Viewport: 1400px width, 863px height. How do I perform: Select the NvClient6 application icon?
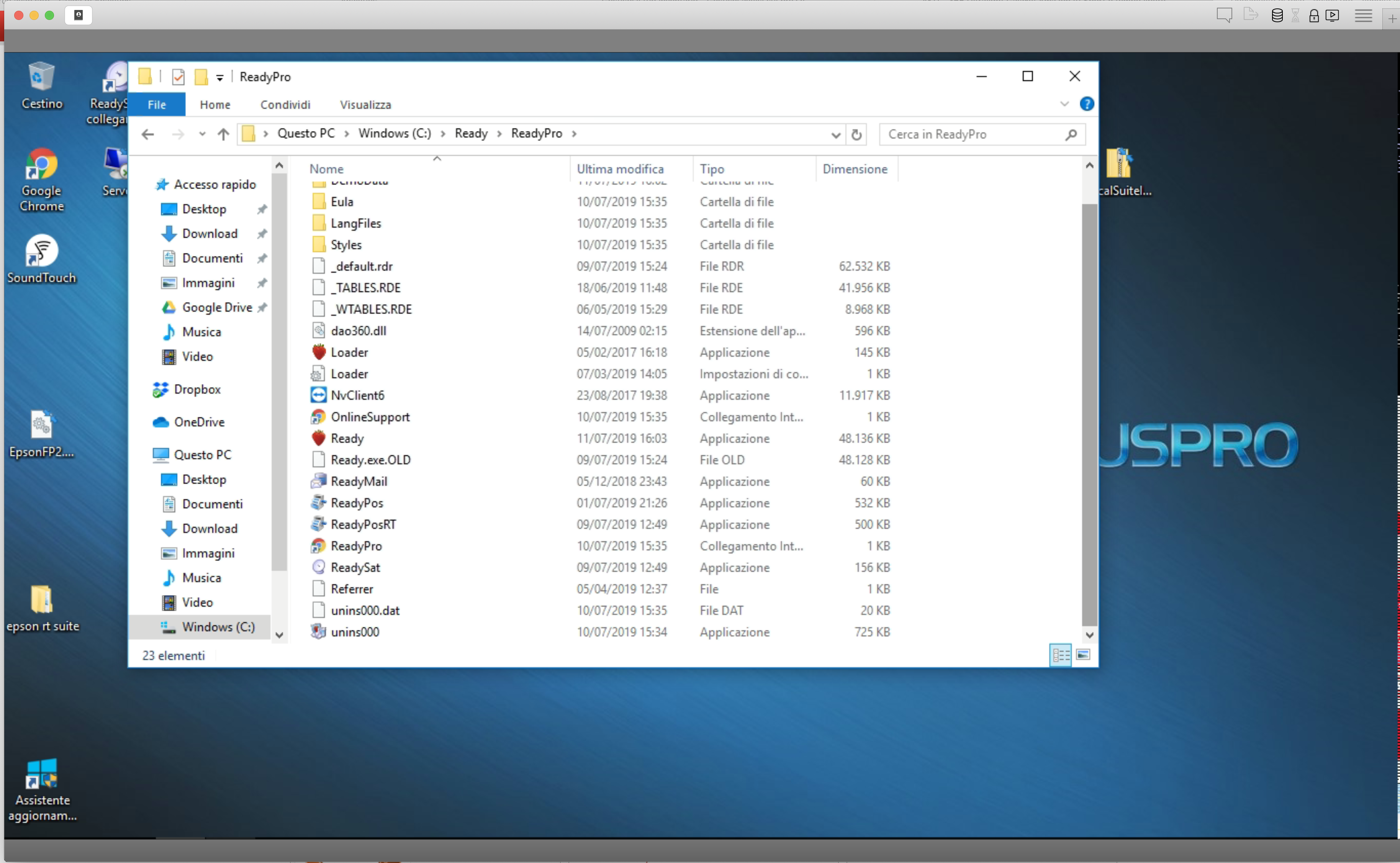tap(318, 395)
